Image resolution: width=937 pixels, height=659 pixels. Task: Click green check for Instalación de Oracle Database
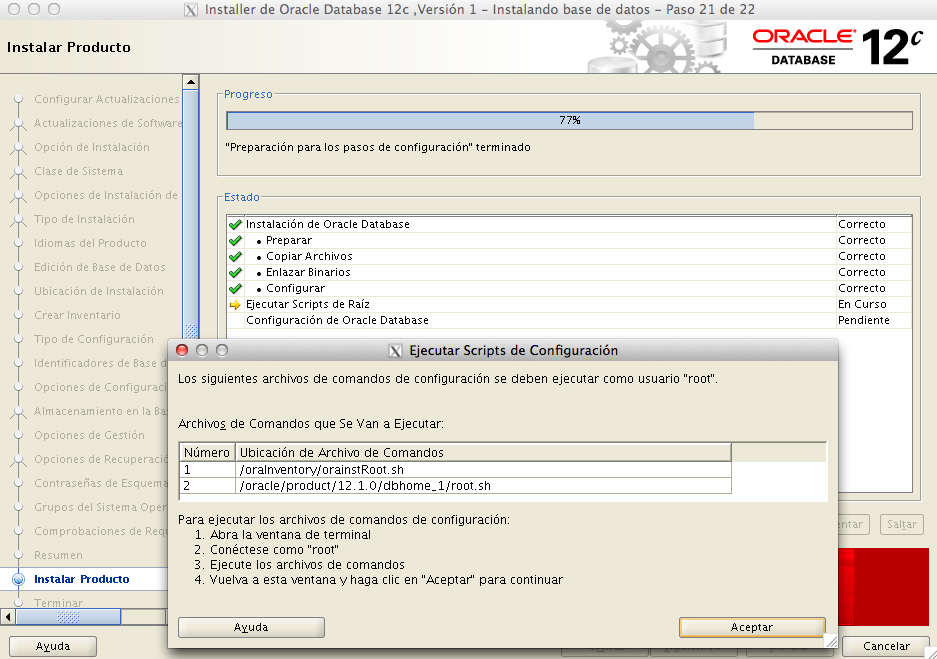pyautogui.click(x=235, y=224)
